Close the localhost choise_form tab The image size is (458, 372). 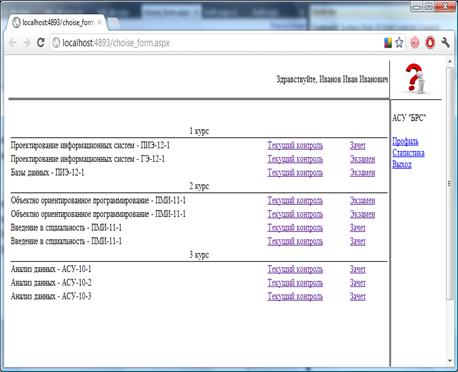coord(99,23)
